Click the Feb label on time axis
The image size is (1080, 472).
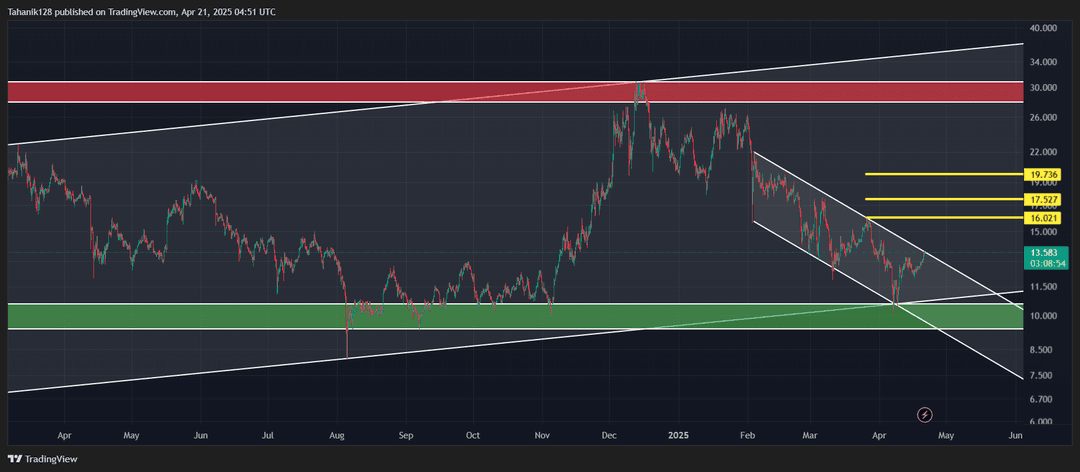748,435
